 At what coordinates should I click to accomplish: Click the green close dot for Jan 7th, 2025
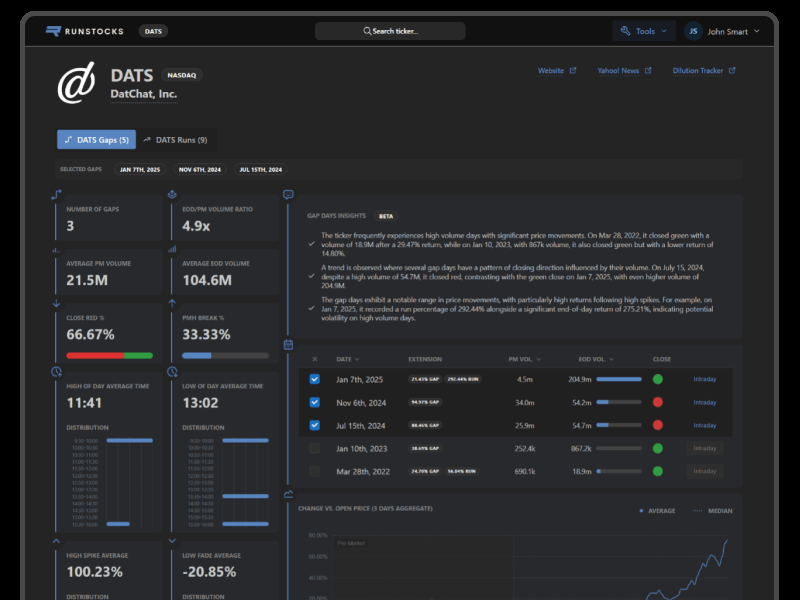pos(658,379)
